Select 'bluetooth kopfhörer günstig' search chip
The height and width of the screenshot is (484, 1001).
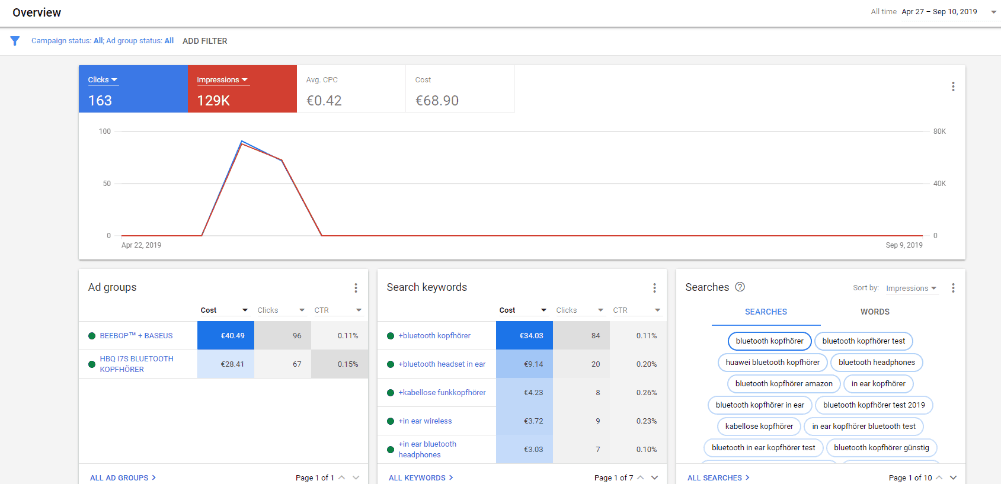(x=882, y=448)
